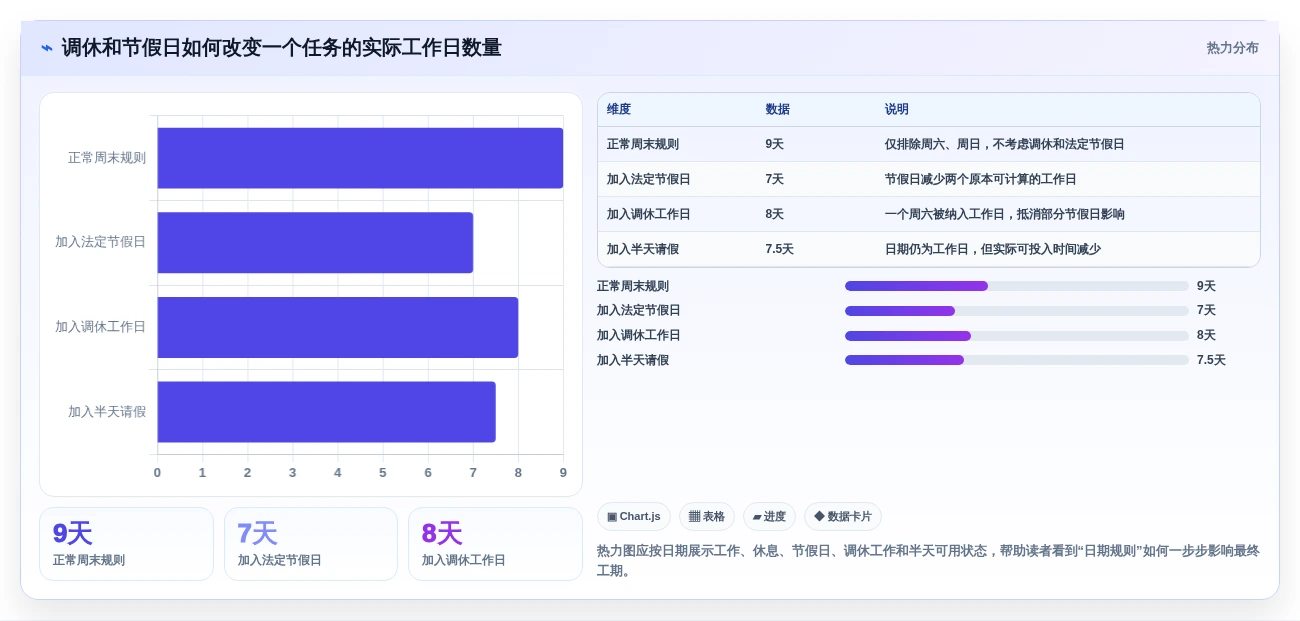
Task: Open the 8天 加入调休工作日 data card
Action: point(495,544)
